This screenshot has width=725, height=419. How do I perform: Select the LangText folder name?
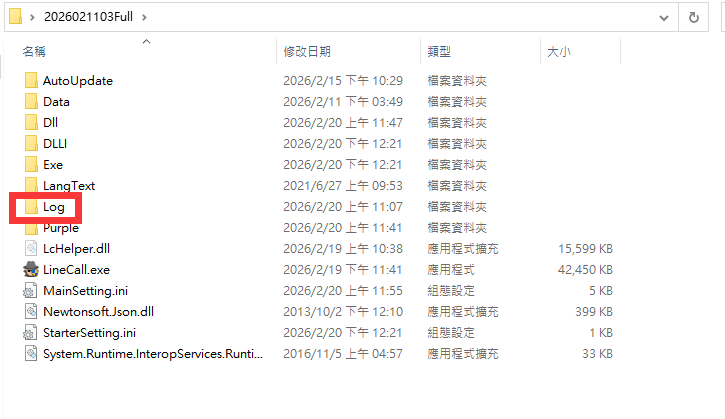tap(69, 186)
